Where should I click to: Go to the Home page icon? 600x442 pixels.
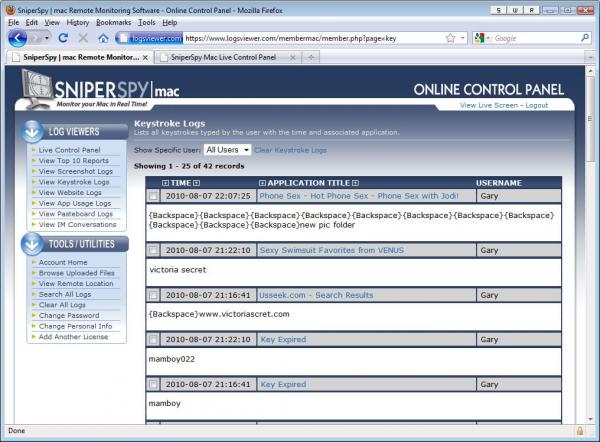[x=103, y=38]
